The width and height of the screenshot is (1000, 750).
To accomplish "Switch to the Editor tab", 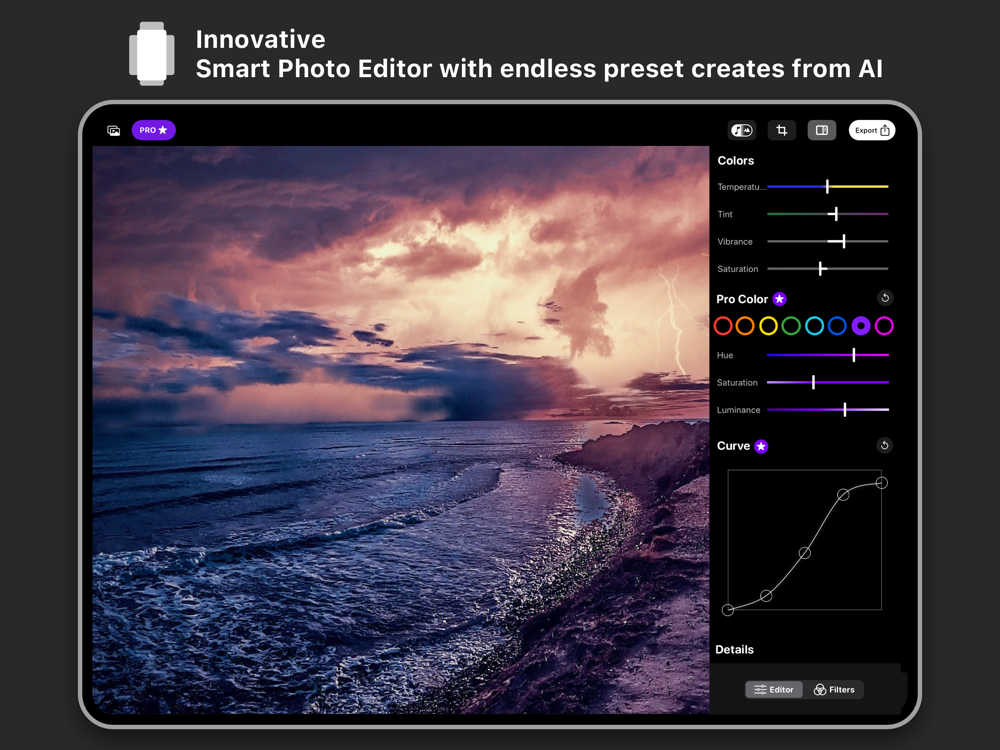I will (x=774, y=689).
